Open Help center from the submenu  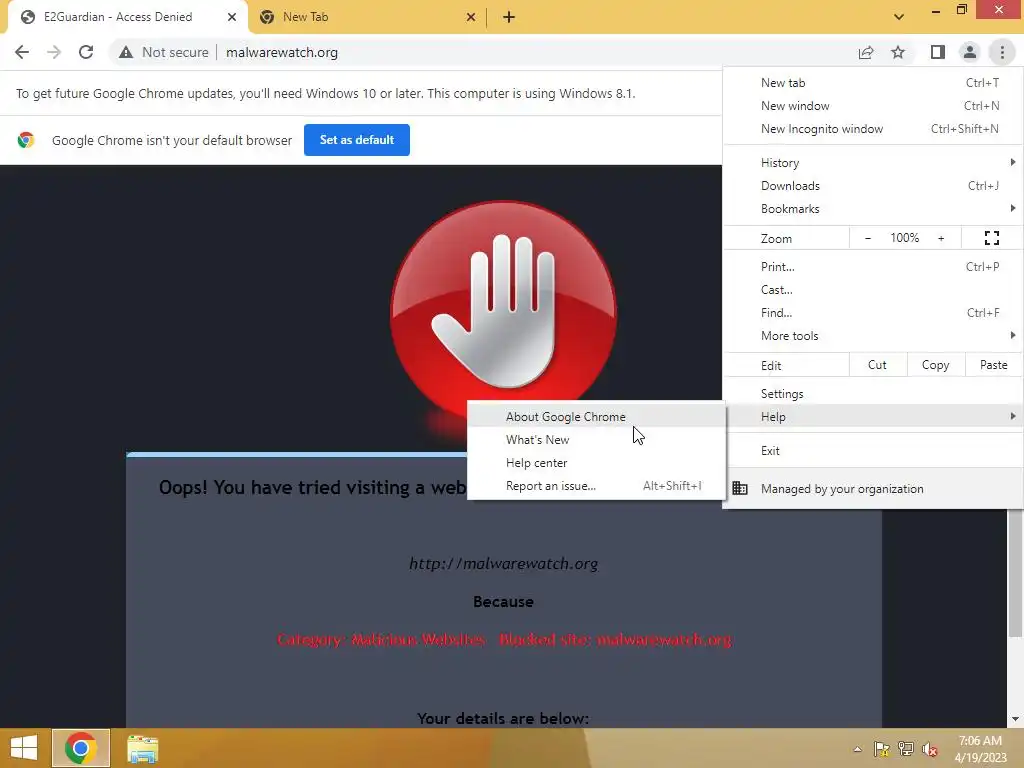coord(596,462)
